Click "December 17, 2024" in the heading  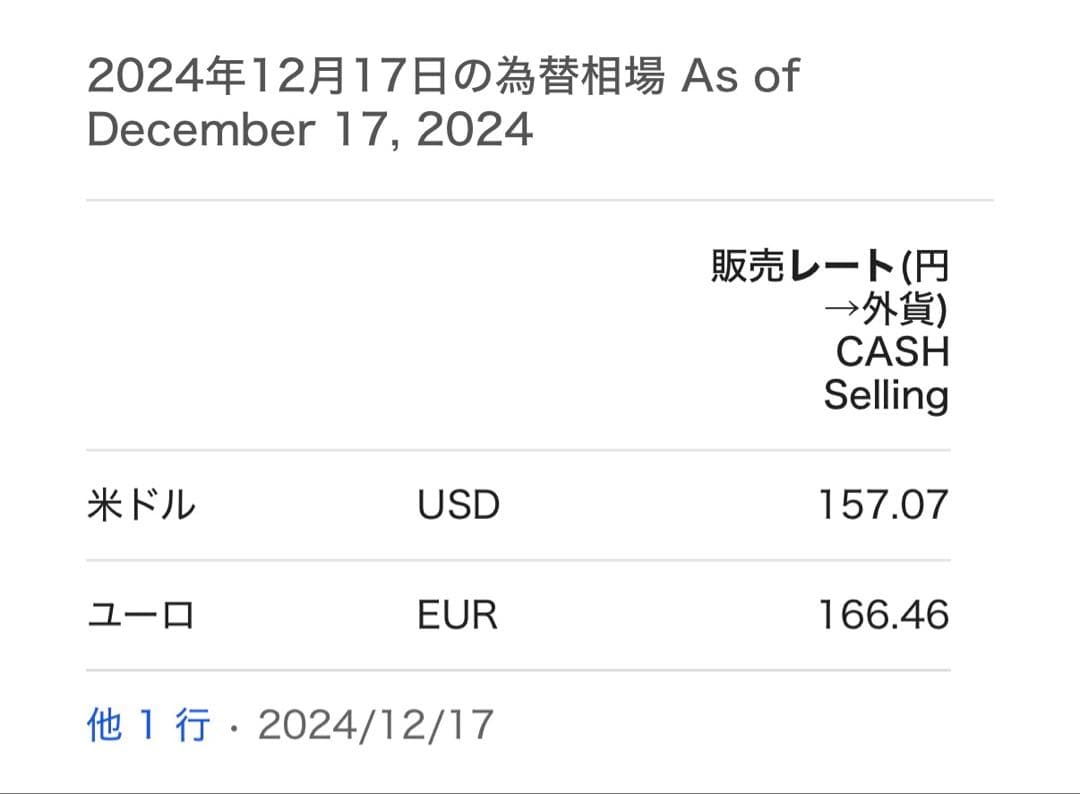pos(310,131)
